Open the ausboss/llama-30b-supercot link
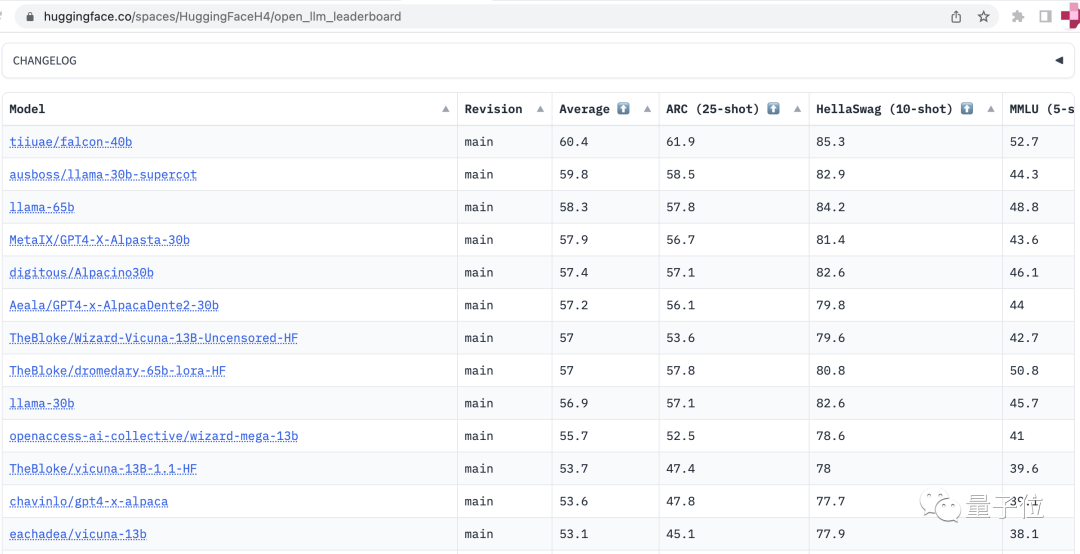This screenshot has height=554, width=1080. point(103,174)
